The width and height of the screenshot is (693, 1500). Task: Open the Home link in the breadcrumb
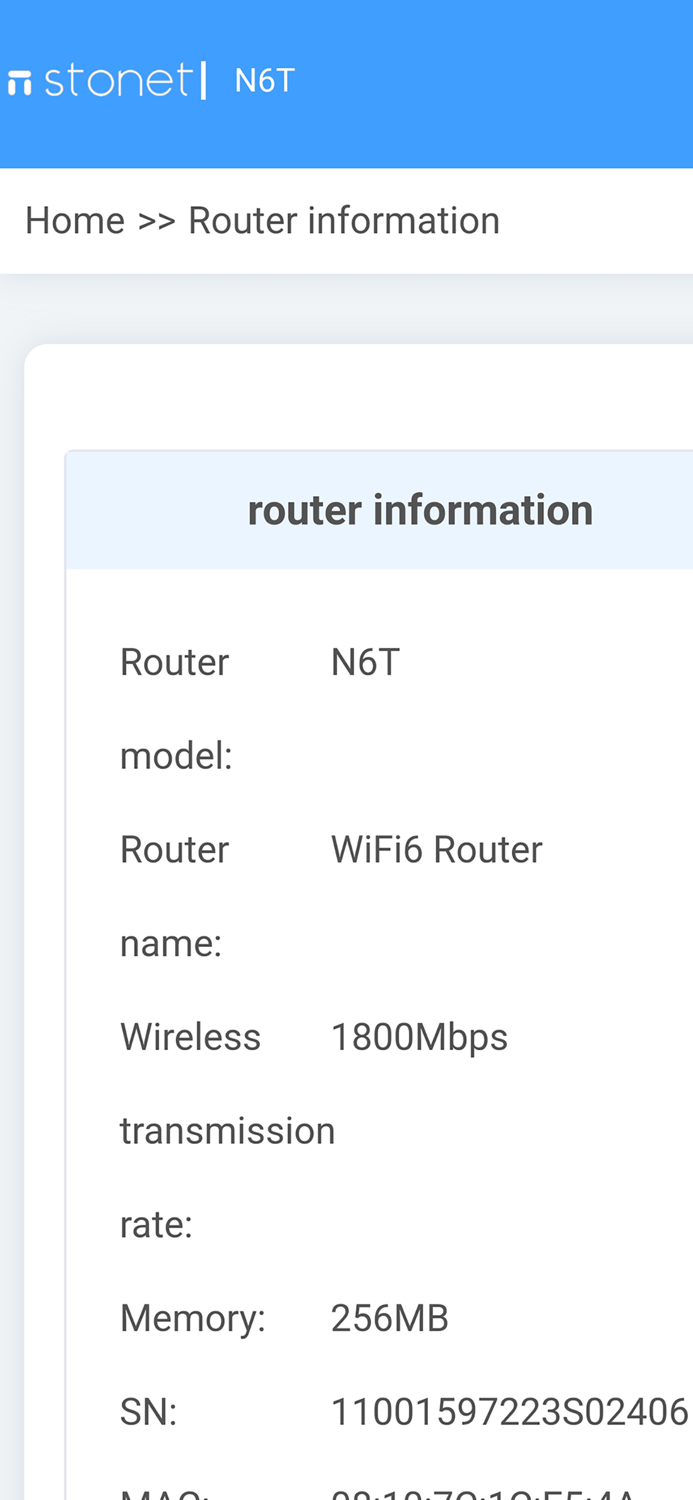click(x=75, y=219)
